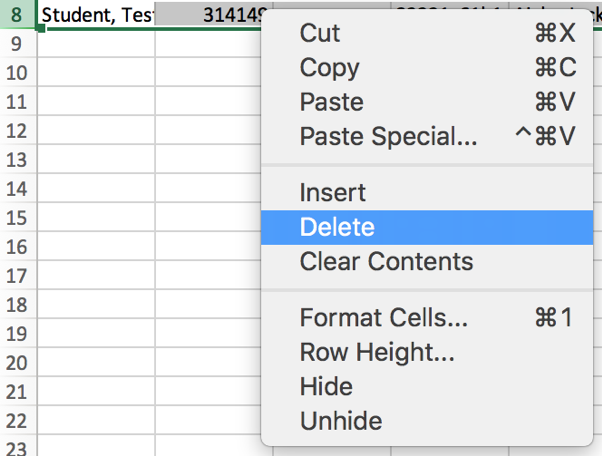
Task: Delete the selected row via menu
Action: tap(337, 227)
